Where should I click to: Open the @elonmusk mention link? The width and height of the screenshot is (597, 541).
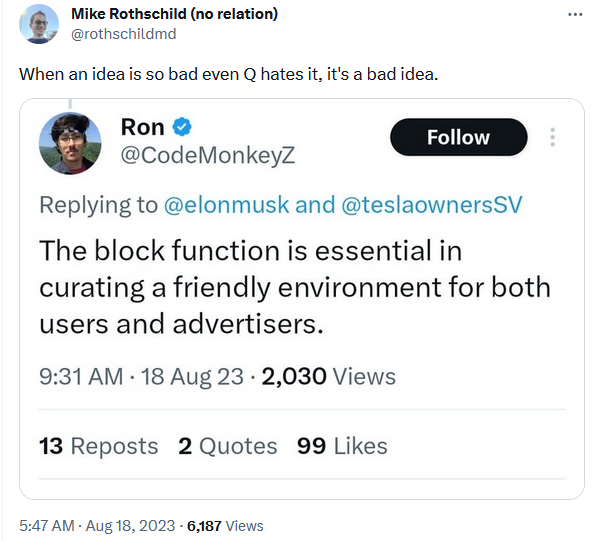pyautogui.click(x=226, y=205)
